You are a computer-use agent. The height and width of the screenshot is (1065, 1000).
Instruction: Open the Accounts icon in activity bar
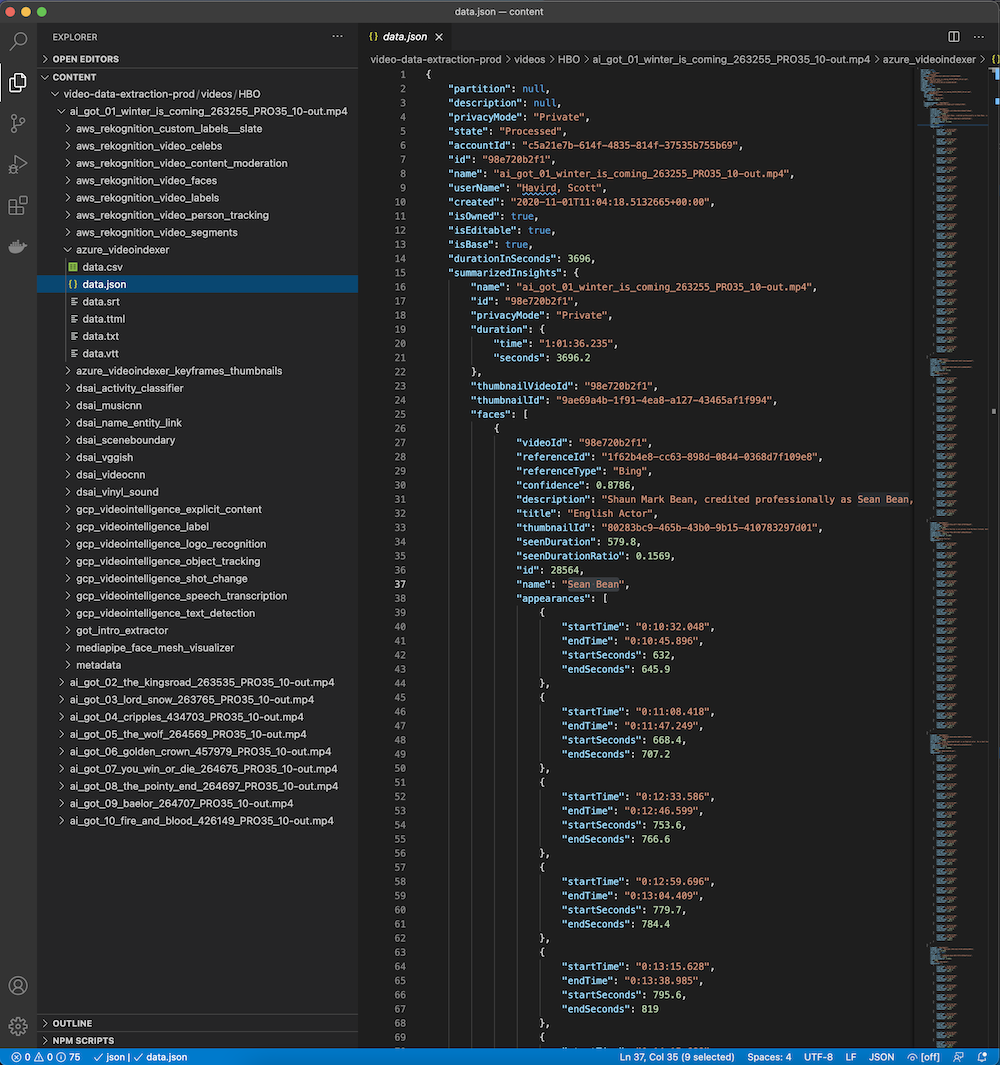(18, 985)
